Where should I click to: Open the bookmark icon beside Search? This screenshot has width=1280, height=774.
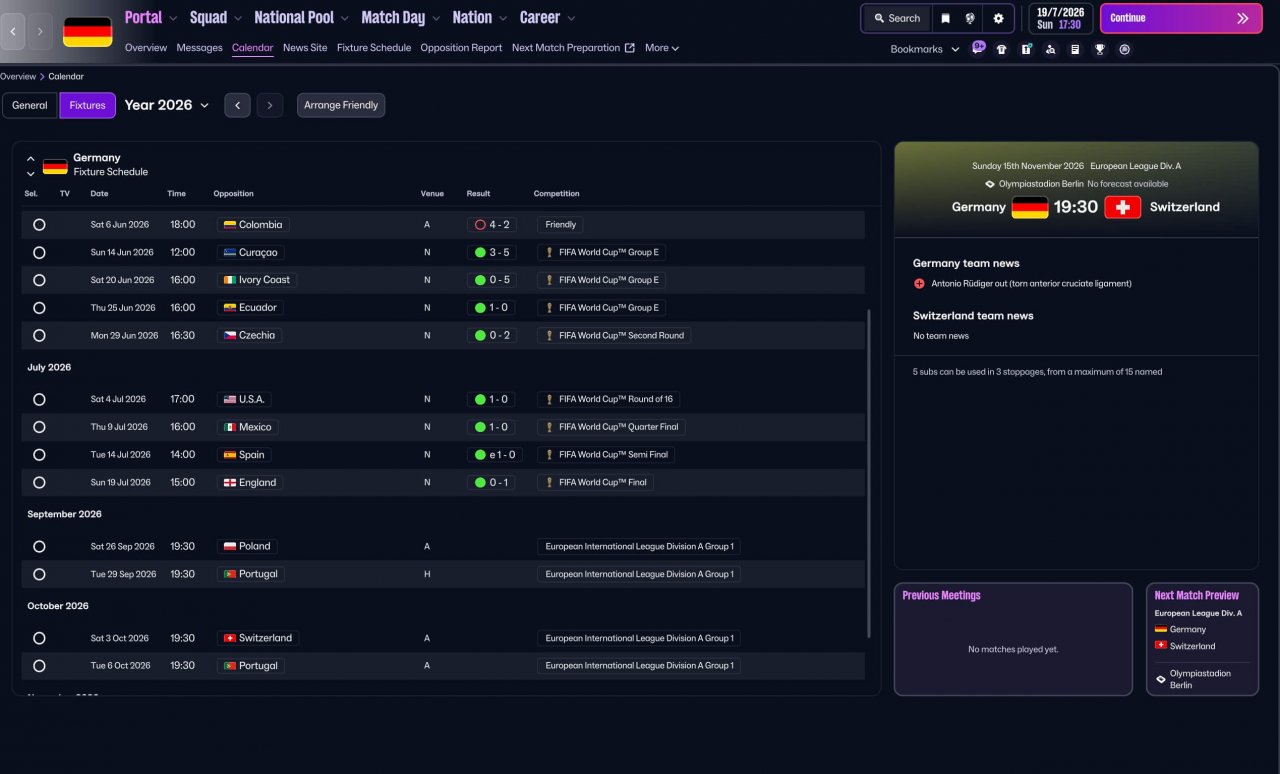pos(946,18)
